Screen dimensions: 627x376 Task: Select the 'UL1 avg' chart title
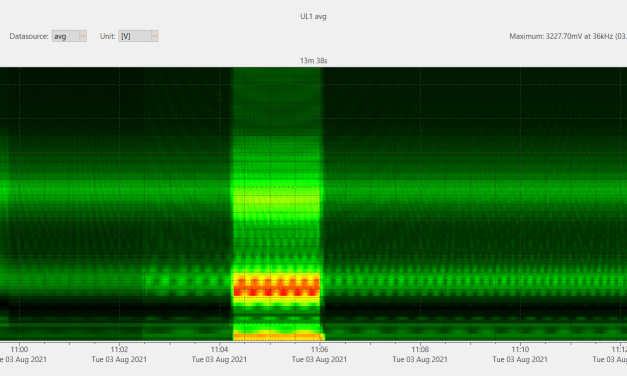[313, 16]
